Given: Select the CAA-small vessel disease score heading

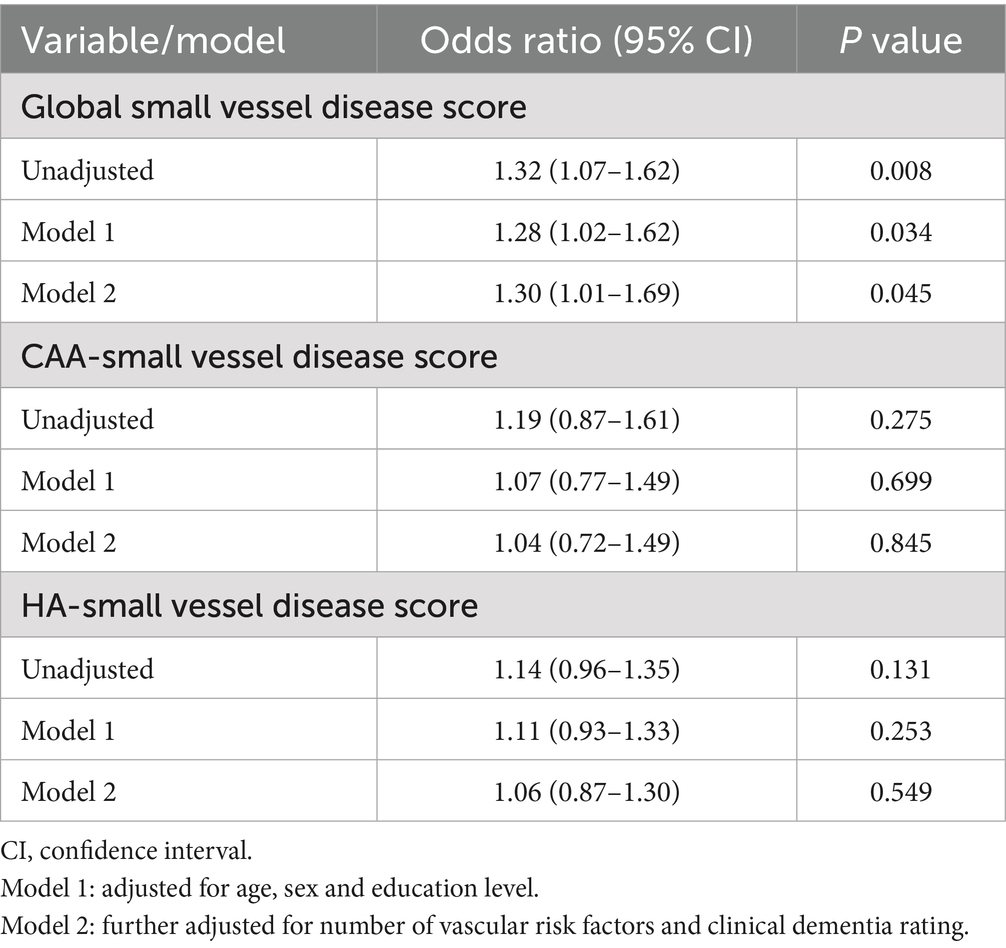Looking at the screenshot, I should (x=259, y=356).
